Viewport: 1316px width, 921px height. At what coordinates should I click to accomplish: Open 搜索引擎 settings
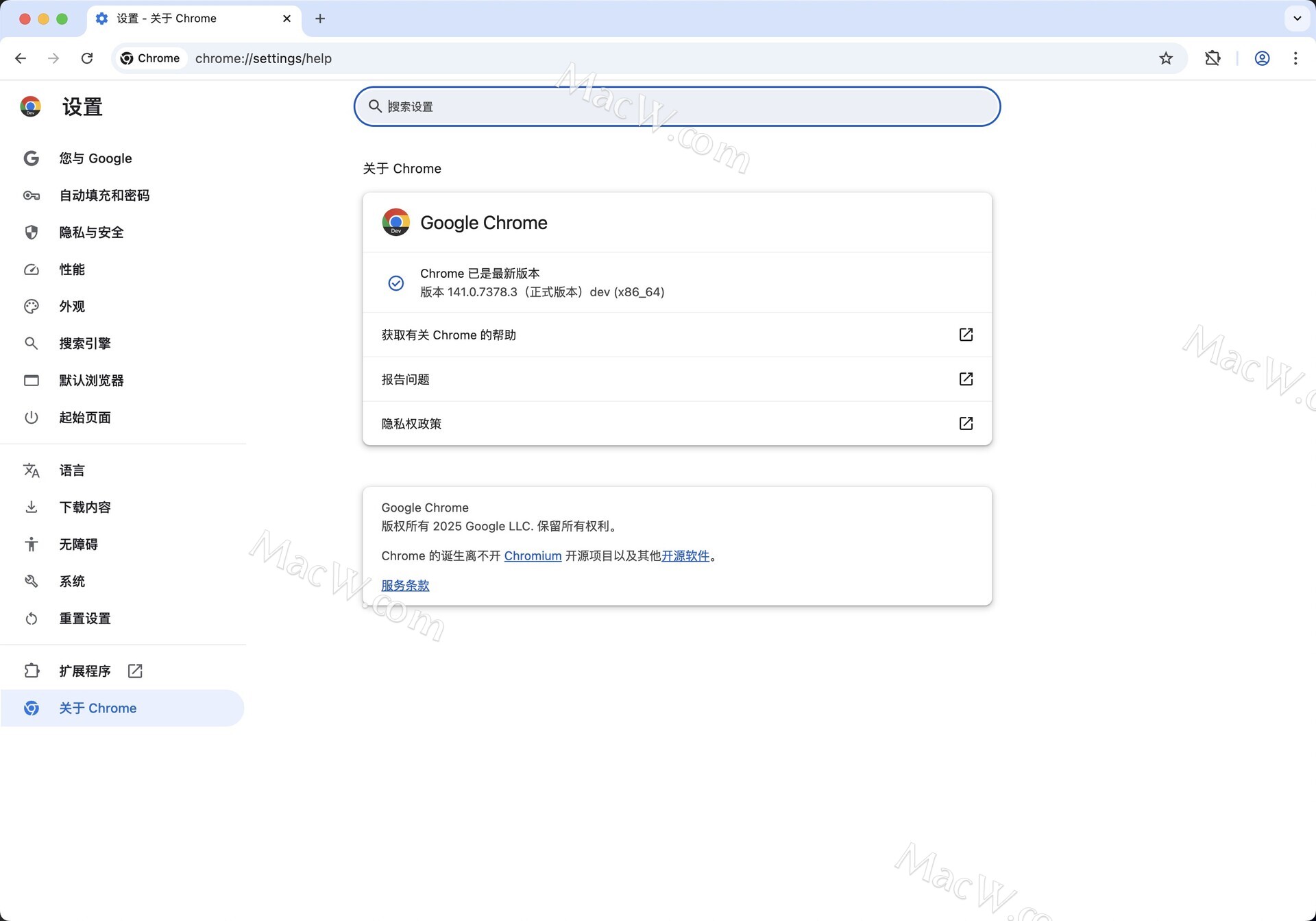pyautogui.click(x=122, y=344)
